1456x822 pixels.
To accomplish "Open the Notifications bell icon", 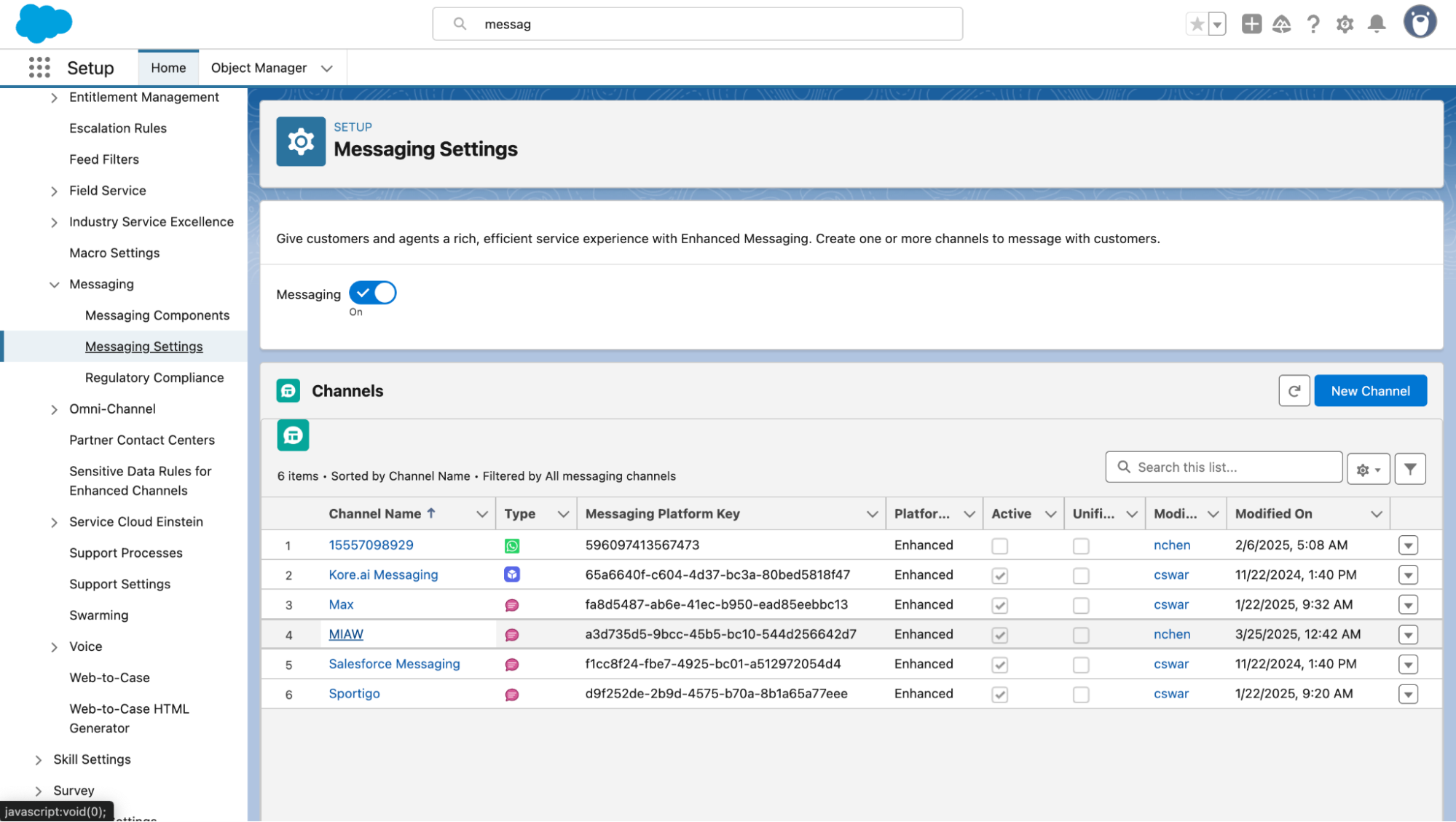I will click(x=1377, y=24).
